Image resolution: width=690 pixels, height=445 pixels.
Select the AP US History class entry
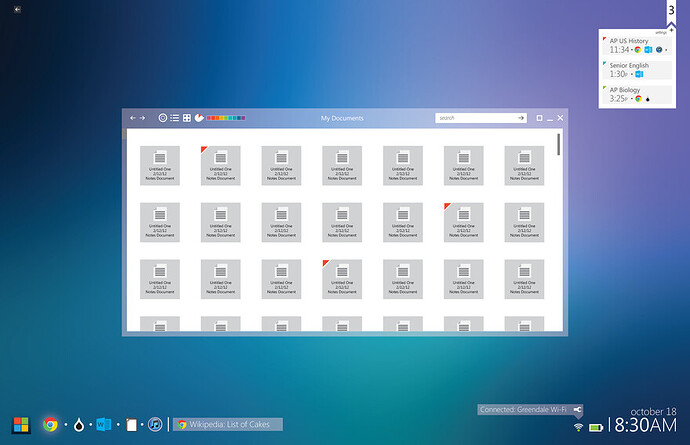637,45
